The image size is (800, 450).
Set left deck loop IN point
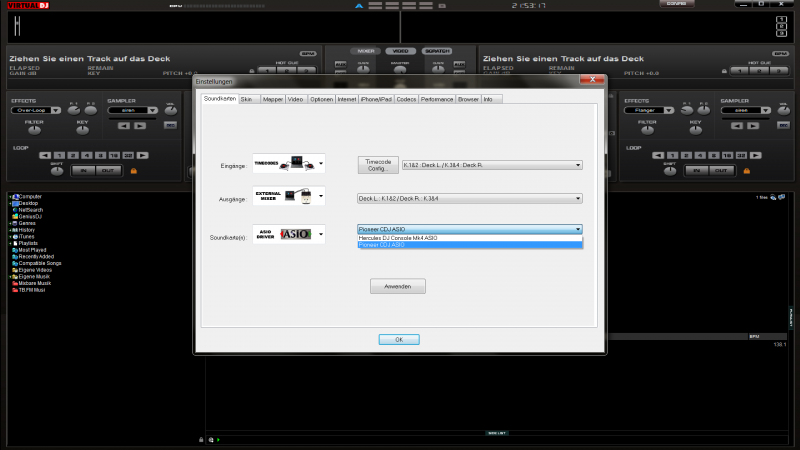pos(83,170)
